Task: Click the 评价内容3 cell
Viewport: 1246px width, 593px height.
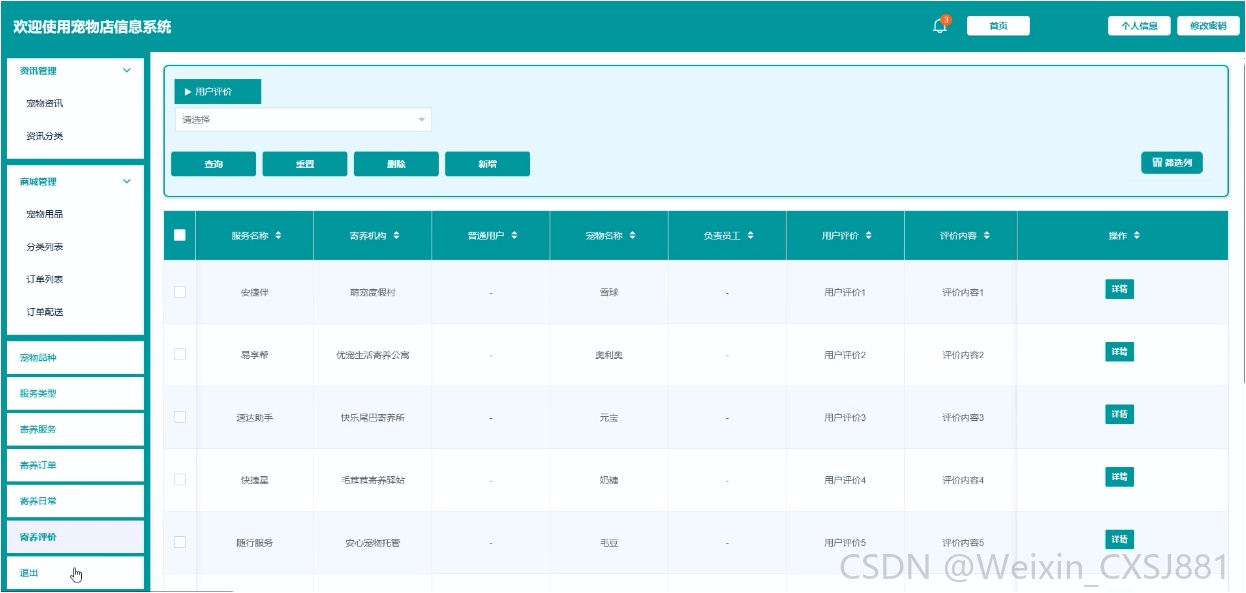Action: (x=963, y=417)
